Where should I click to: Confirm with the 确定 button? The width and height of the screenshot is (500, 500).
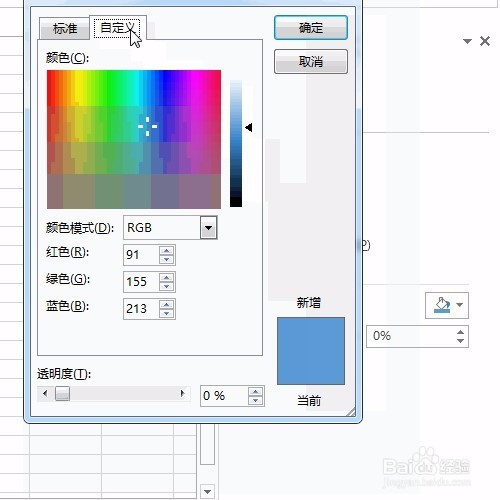[311, 28]
